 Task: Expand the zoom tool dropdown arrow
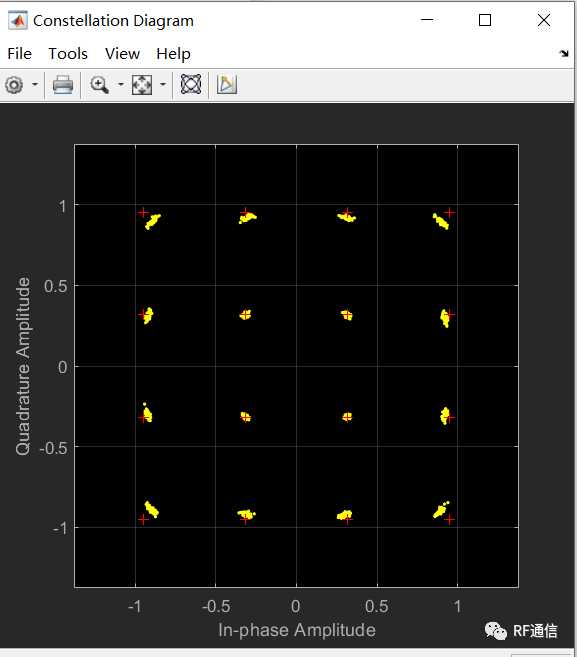click(x=121, y=85)
